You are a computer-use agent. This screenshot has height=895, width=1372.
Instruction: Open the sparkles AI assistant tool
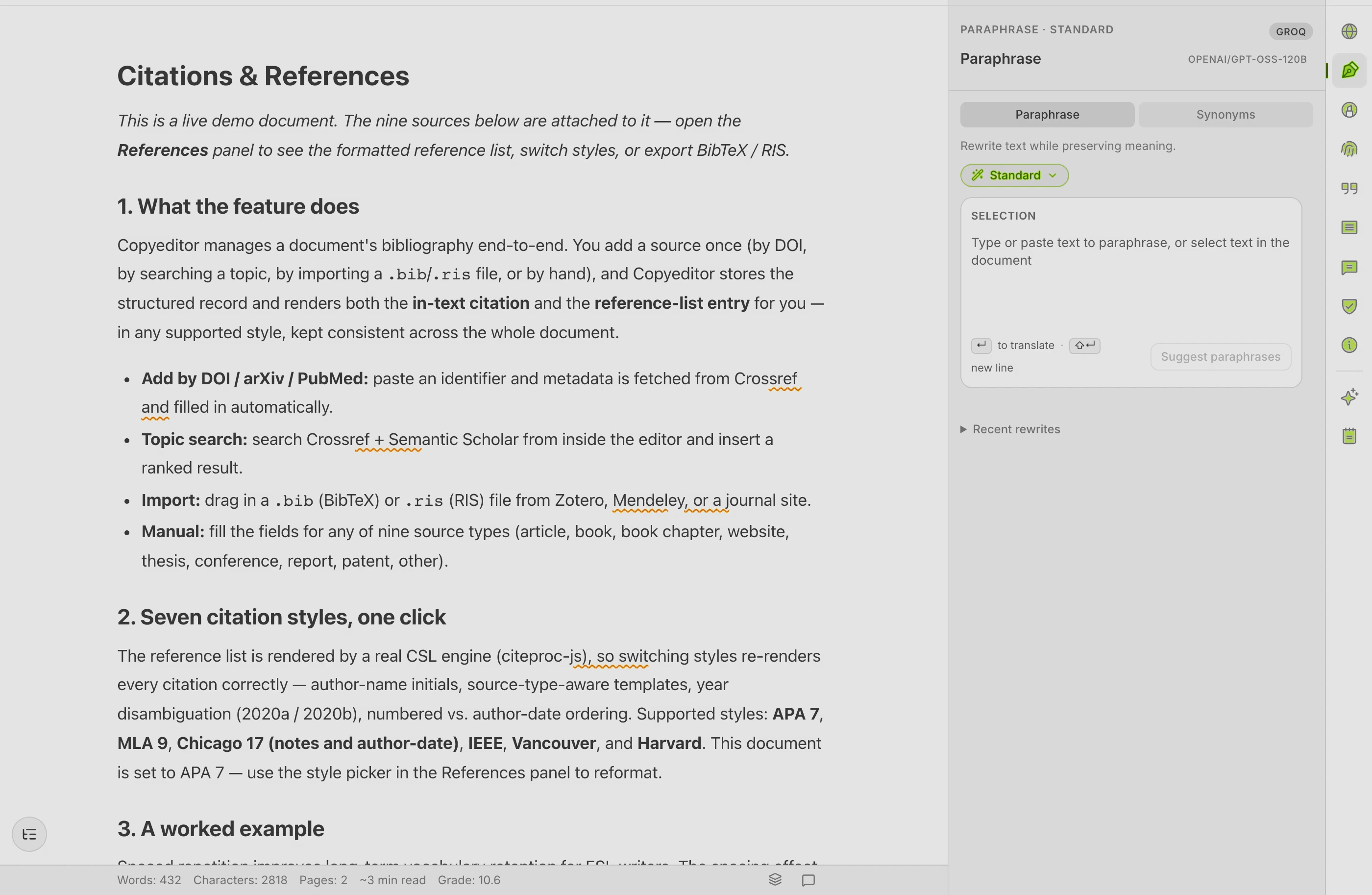click(x=1349, y=397)
